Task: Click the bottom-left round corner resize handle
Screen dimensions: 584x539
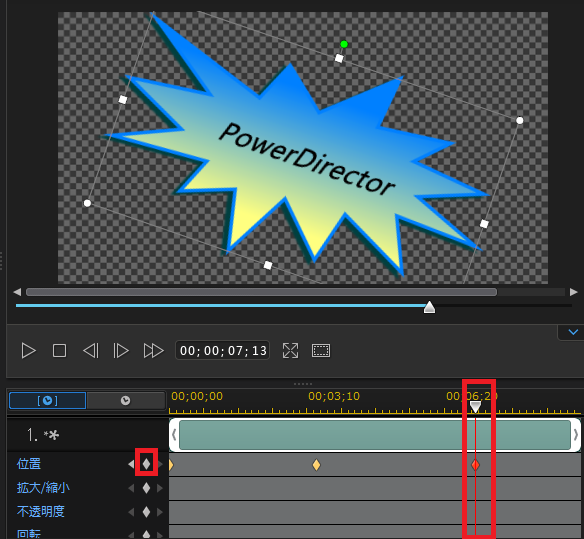Action: pyautogui.click(x=87, y=203)
